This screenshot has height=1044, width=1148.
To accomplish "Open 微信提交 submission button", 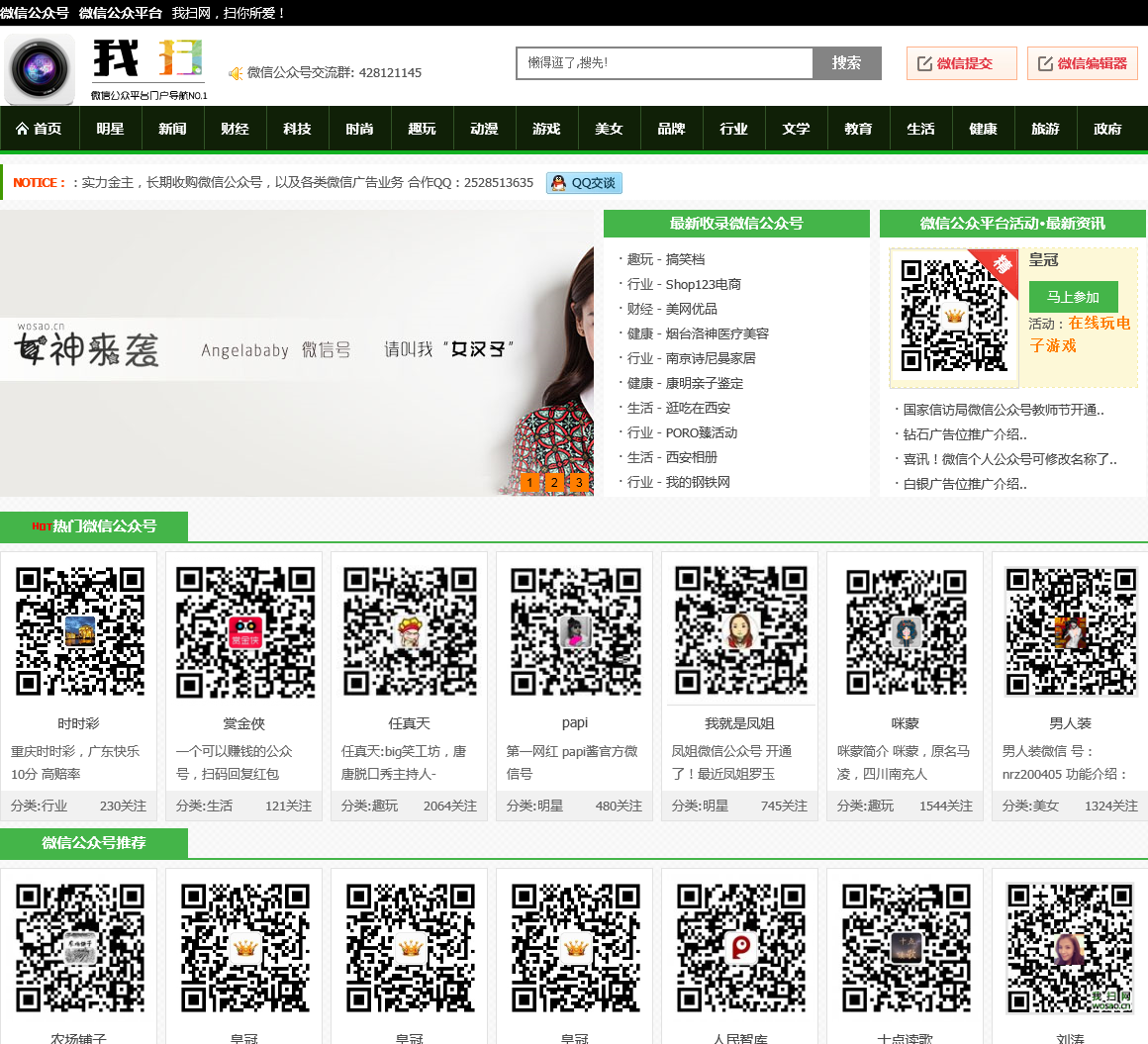I will click(961, 63).
